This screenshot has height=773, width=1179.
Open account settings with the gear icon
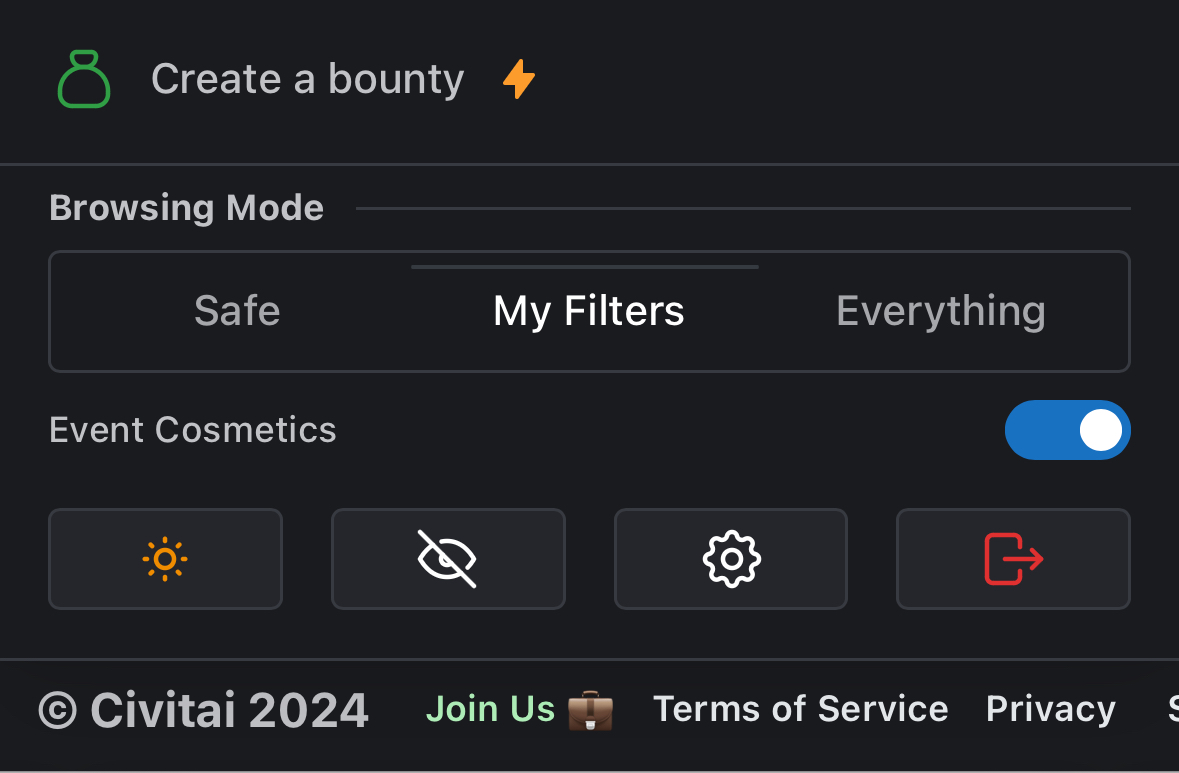click(731, 559)
